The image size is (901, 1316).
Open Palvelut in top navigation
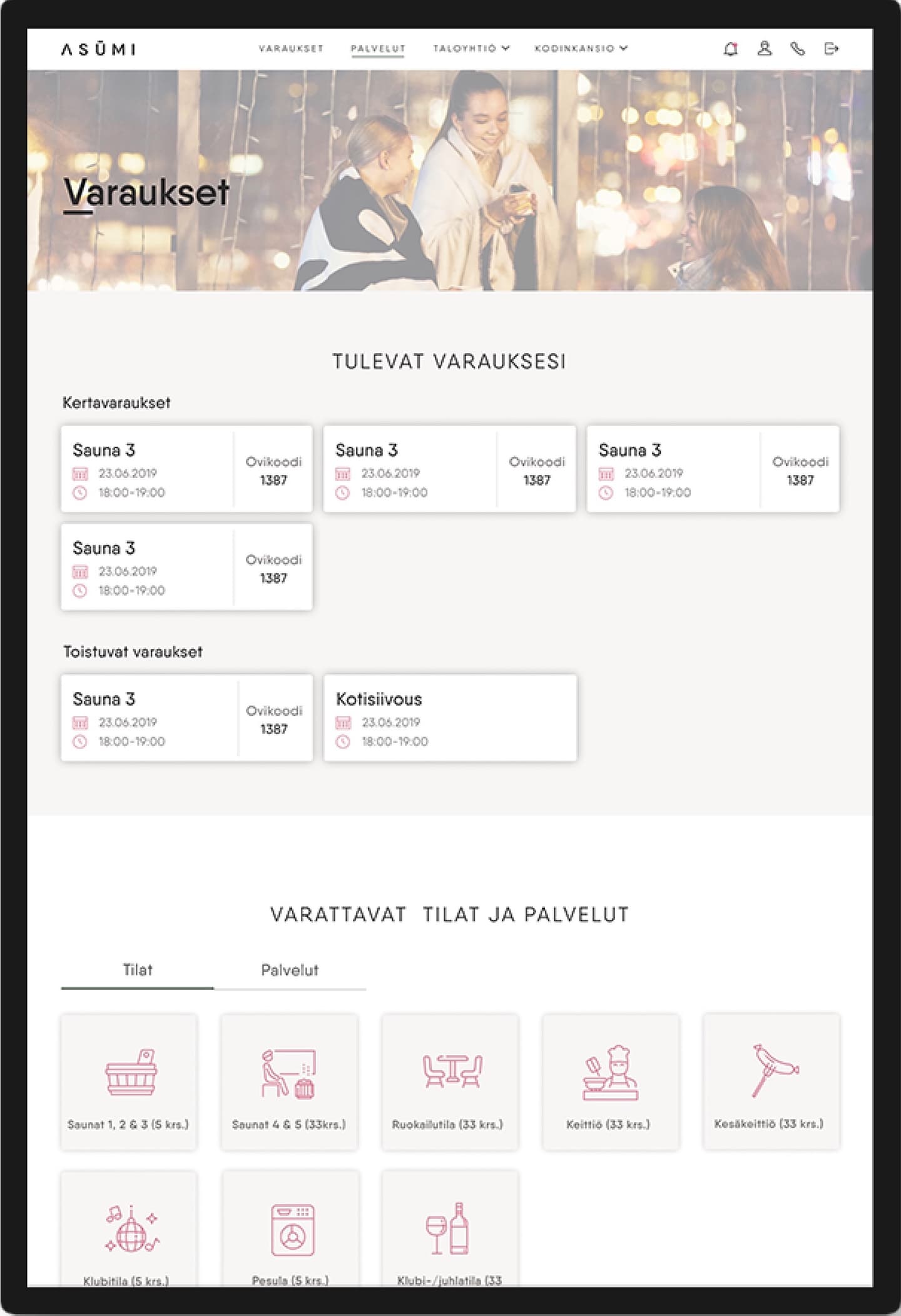click(378, 49)
